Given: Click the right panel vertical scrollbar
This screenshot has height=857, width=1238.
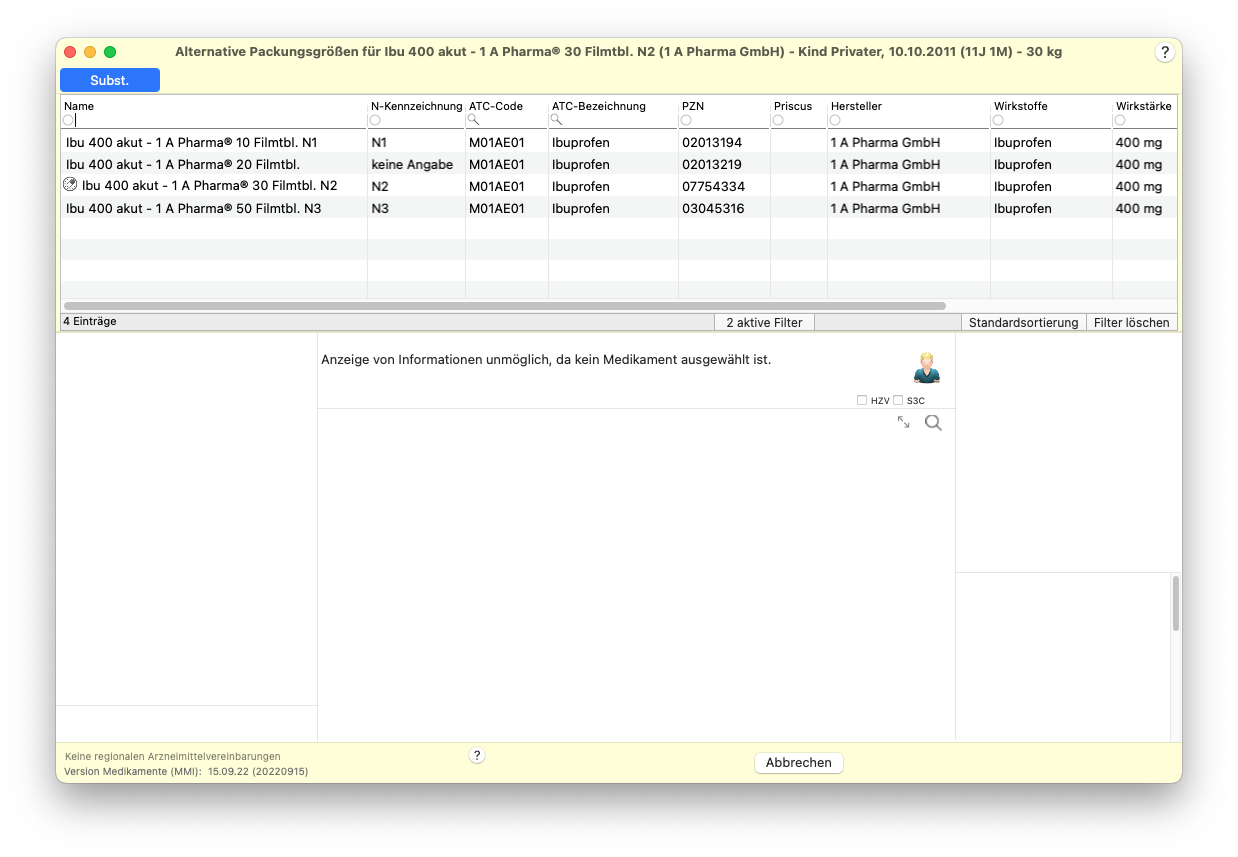Looking at the screenshot, I should click(x=1176, y=603).
